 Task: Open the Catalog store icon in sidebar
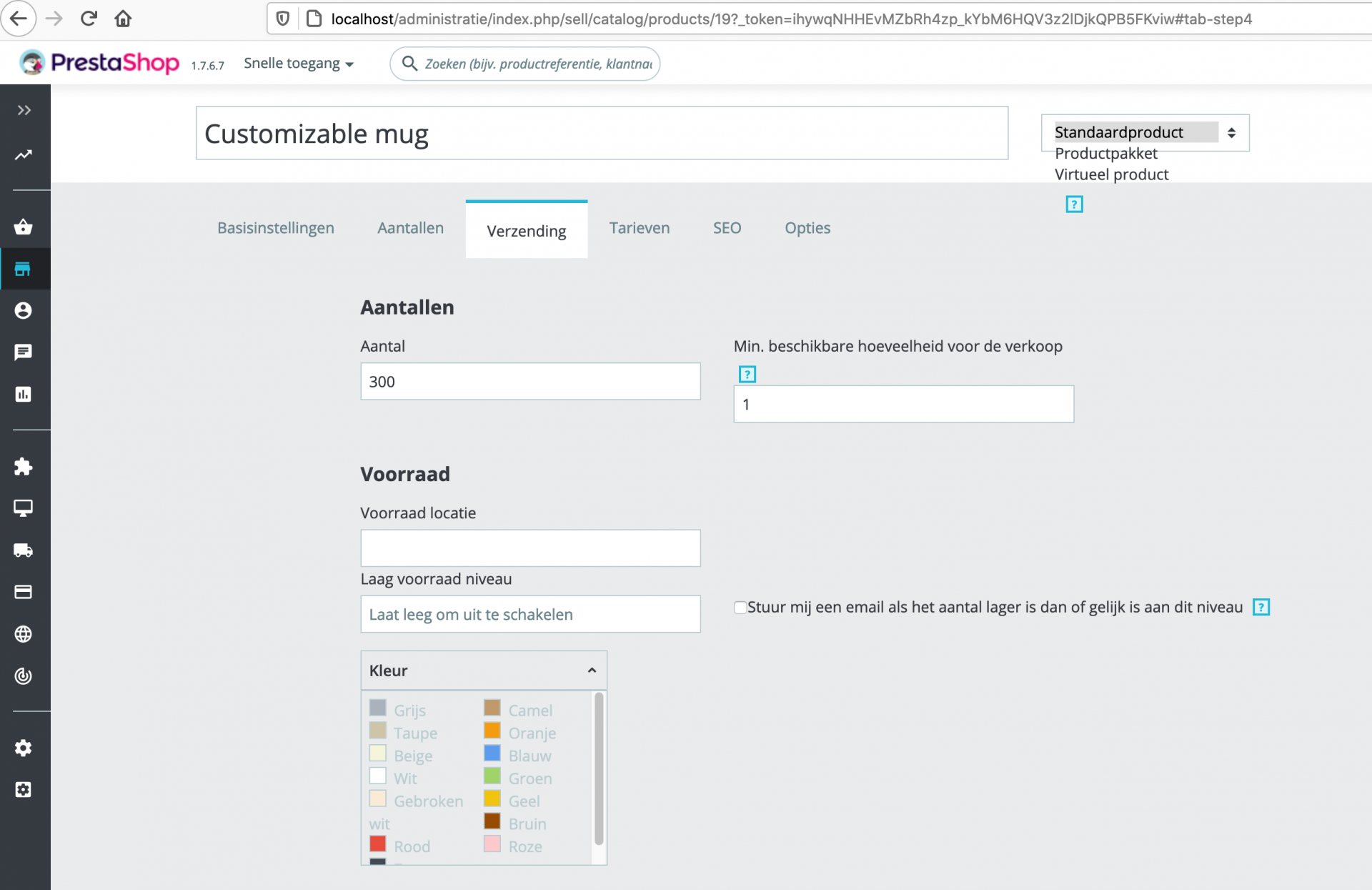coord(23,269)
